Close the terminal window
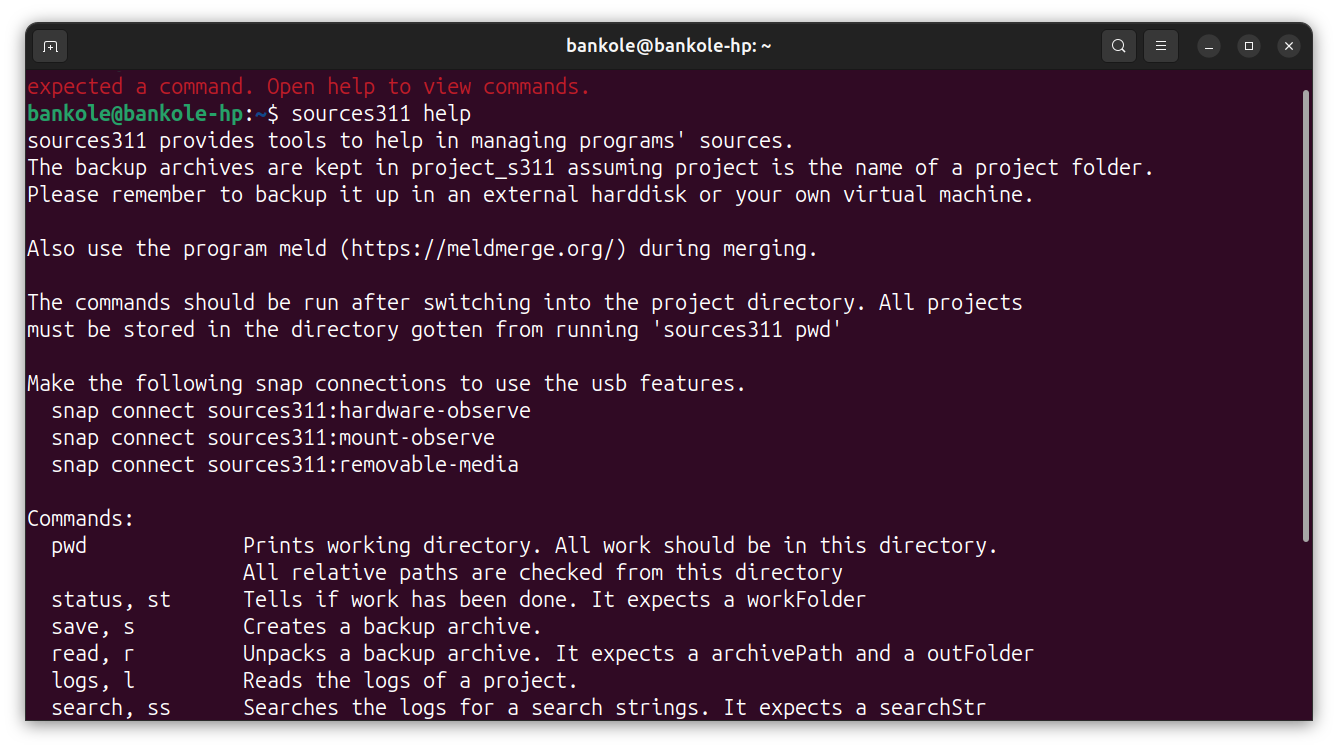1338x749 pixels. [x=1289, y=46]
